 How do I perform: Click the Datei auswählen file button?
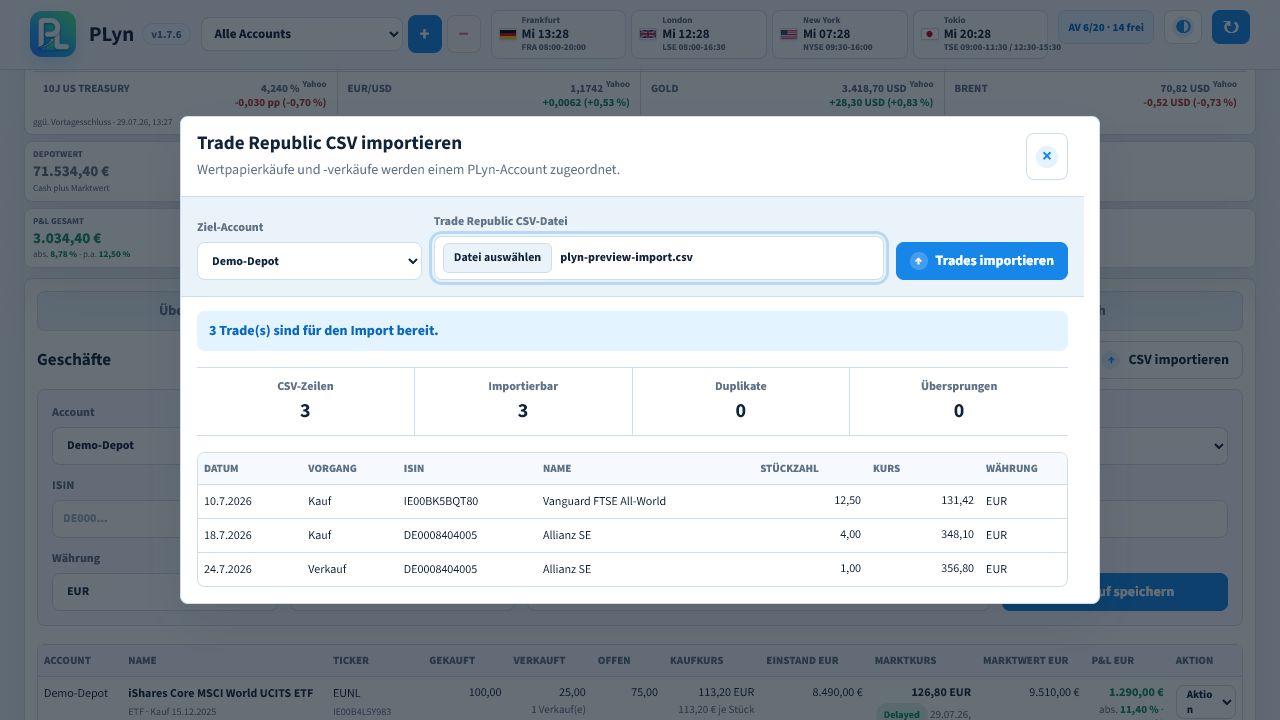(497, 258)
